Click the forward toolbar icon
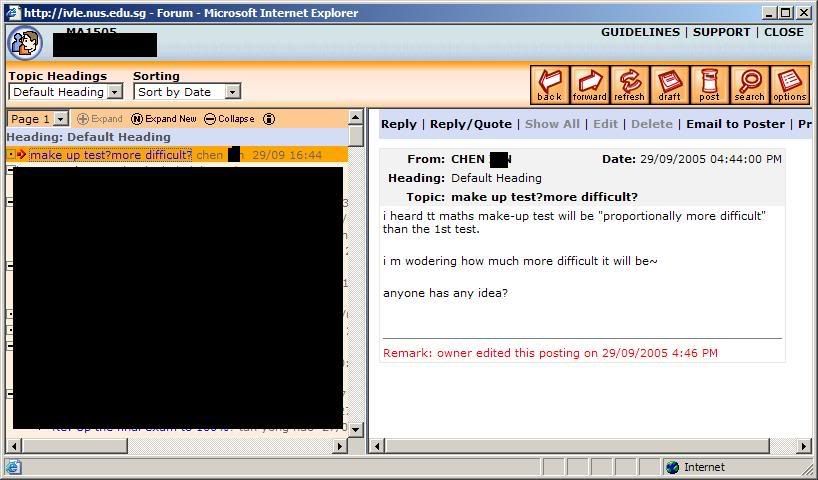Image resolution: width=818 pixels, height=480 pixels. point(589,85)
